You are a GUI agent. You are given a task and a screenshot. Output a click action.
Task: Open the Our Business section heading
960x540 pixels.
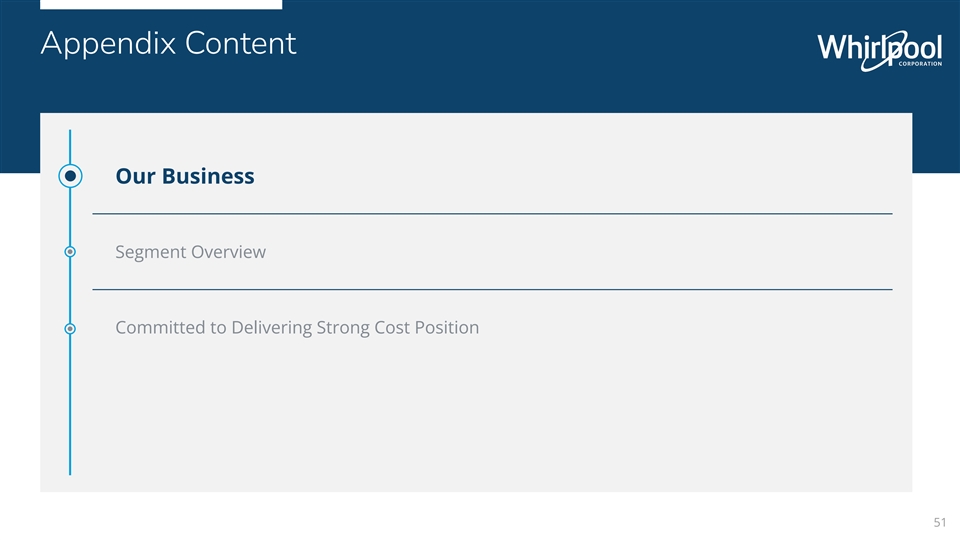tap(185, 176)
